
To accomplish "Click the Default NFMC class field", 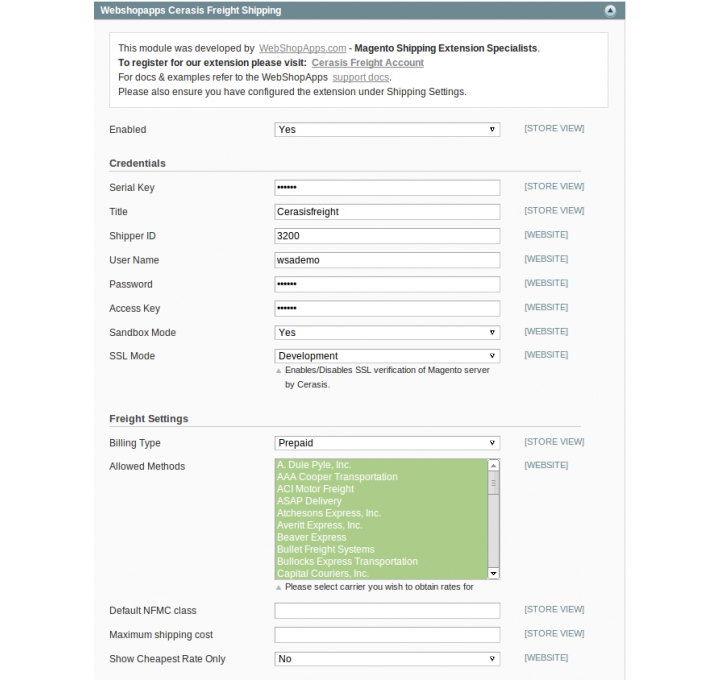I will point(387,611).
